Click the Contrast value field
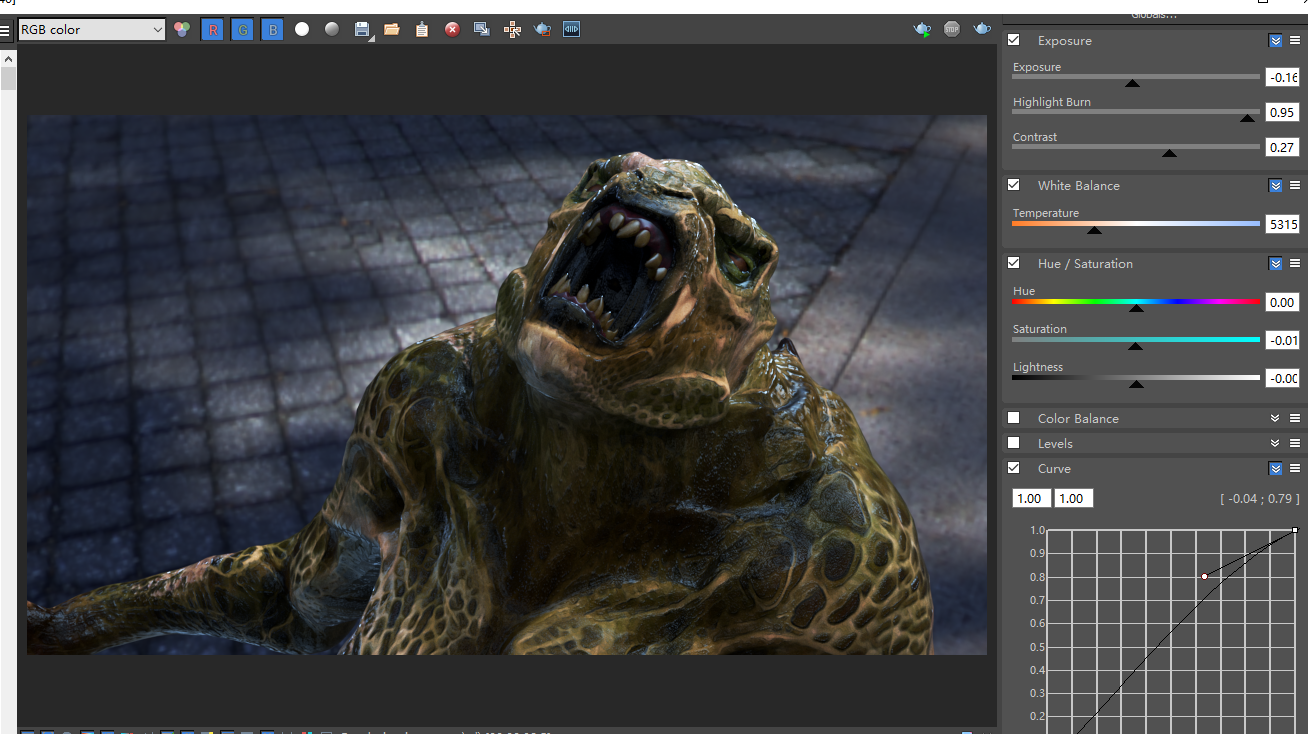Image resolution: width=1308 pixels, height=734 pixels. [x=1282, y=147]
